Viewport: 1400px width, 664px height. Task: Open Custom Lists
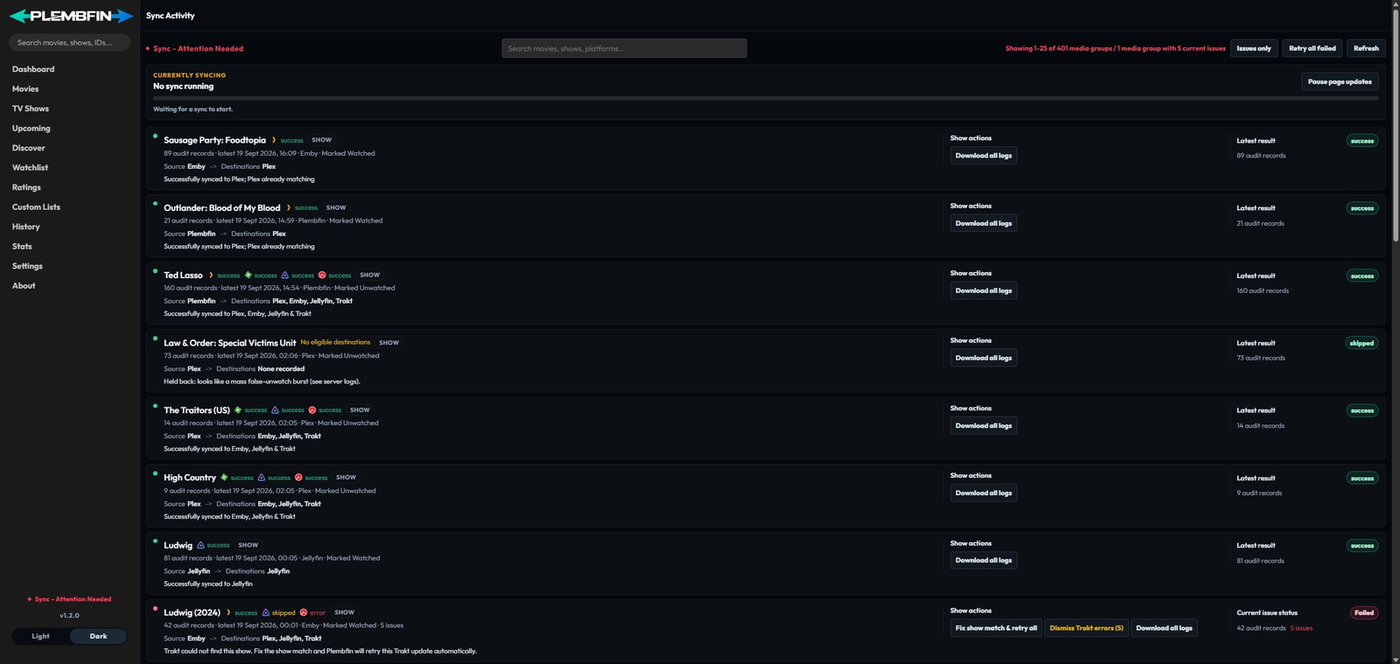coord(36,207)
